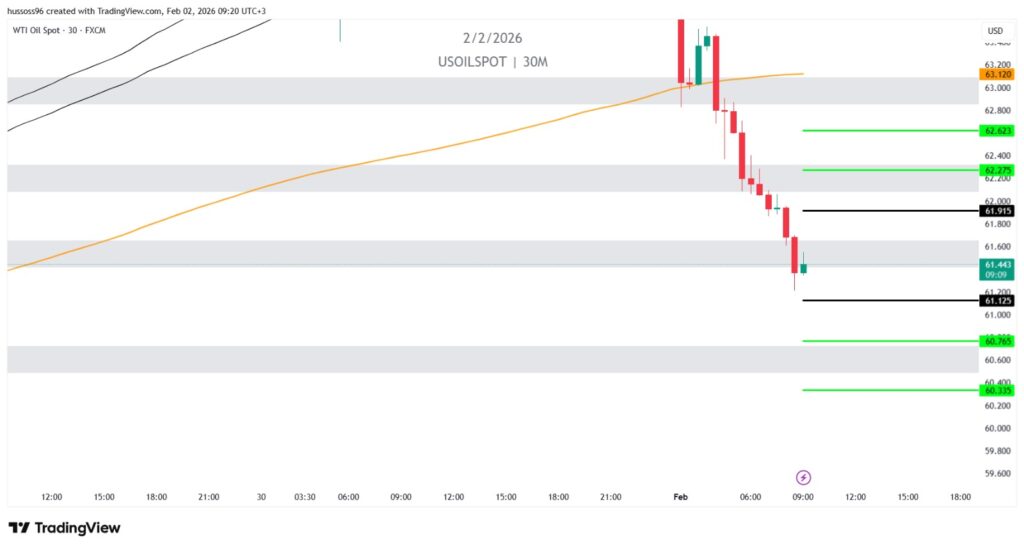The width and height of the screenshot is (1024, 549).
Task: Click the TradingView logo icon
Action: click(x=18, y=528)
